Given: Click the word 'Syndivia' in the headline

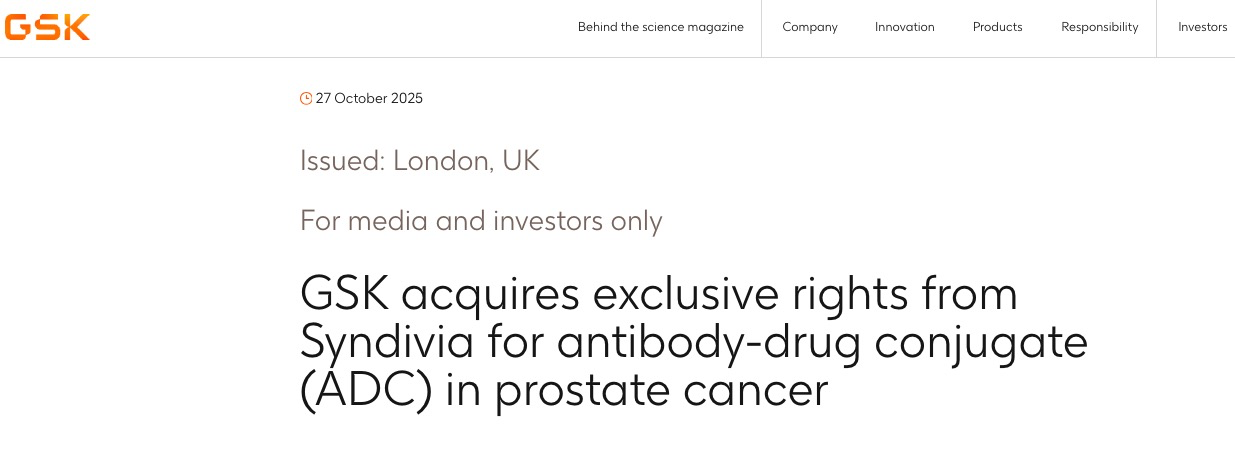Looking at the screenshot, I should click(387, 343).
